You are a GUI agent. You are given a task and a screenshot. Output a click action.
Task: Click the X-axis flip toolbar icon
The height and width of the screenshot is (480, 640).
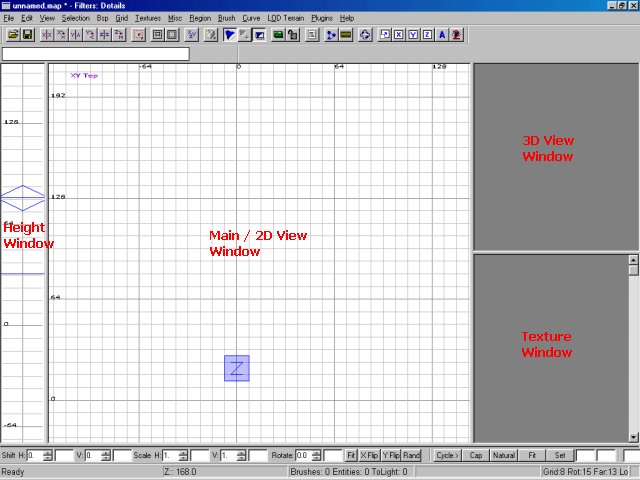46,34
